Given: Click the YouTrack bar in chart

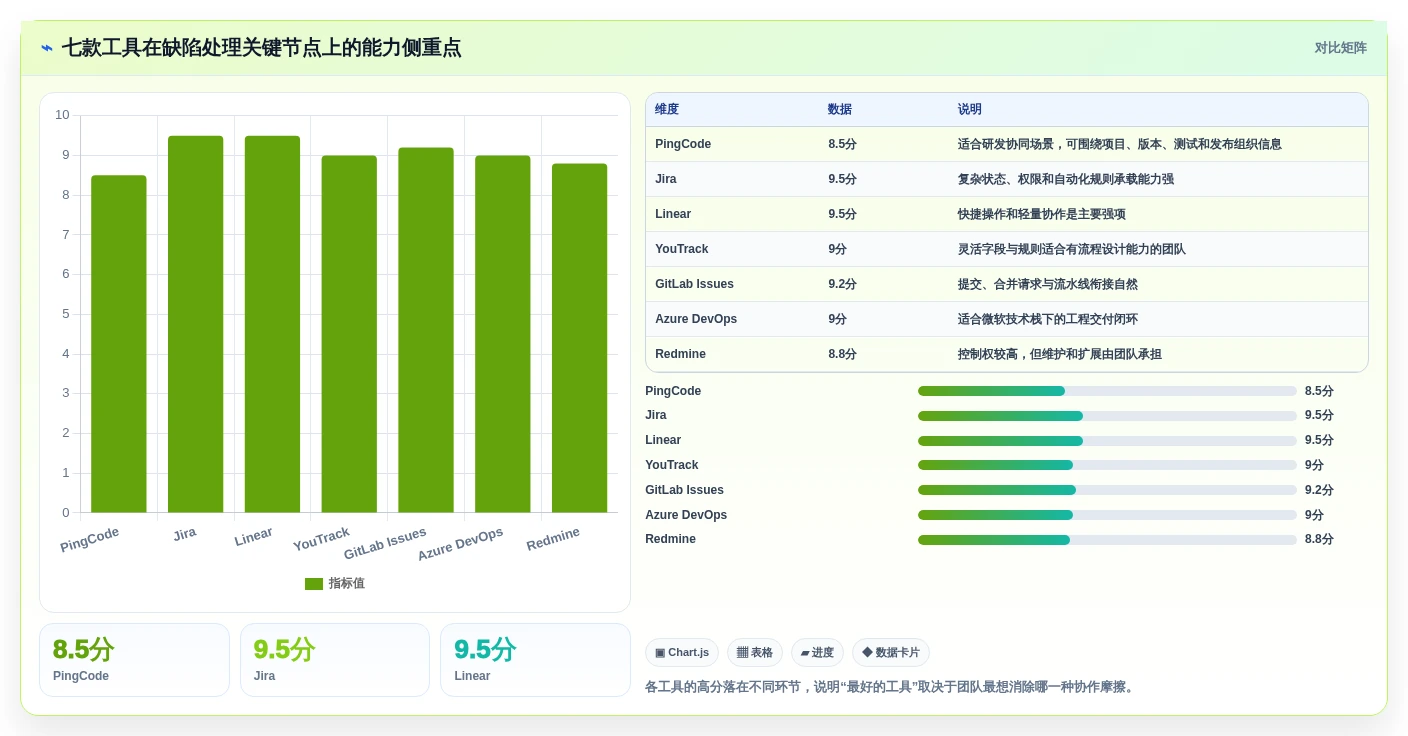Looking at the screenshot, I should tap(349, 334).
